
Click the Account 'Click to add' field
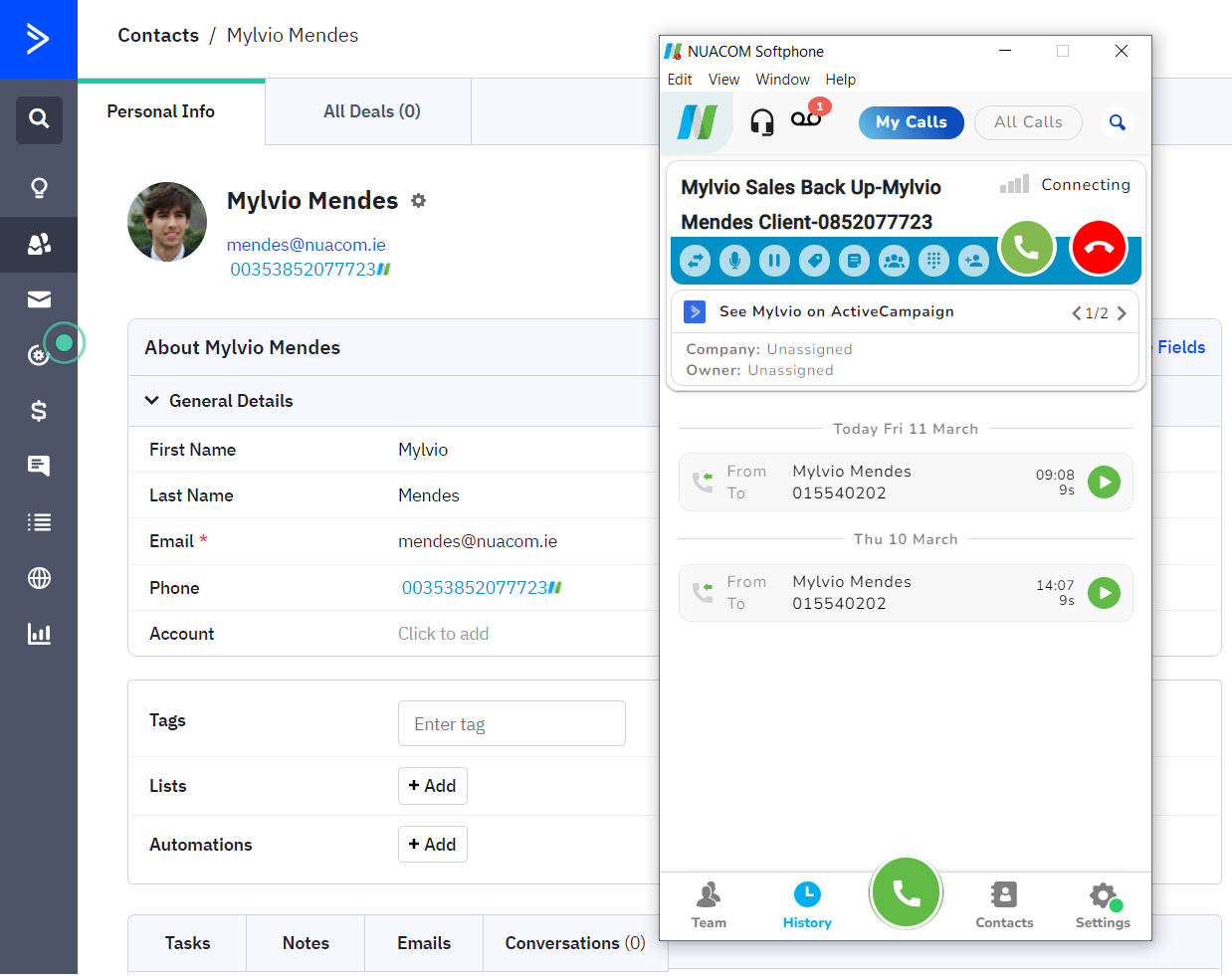tap(443, 634)
